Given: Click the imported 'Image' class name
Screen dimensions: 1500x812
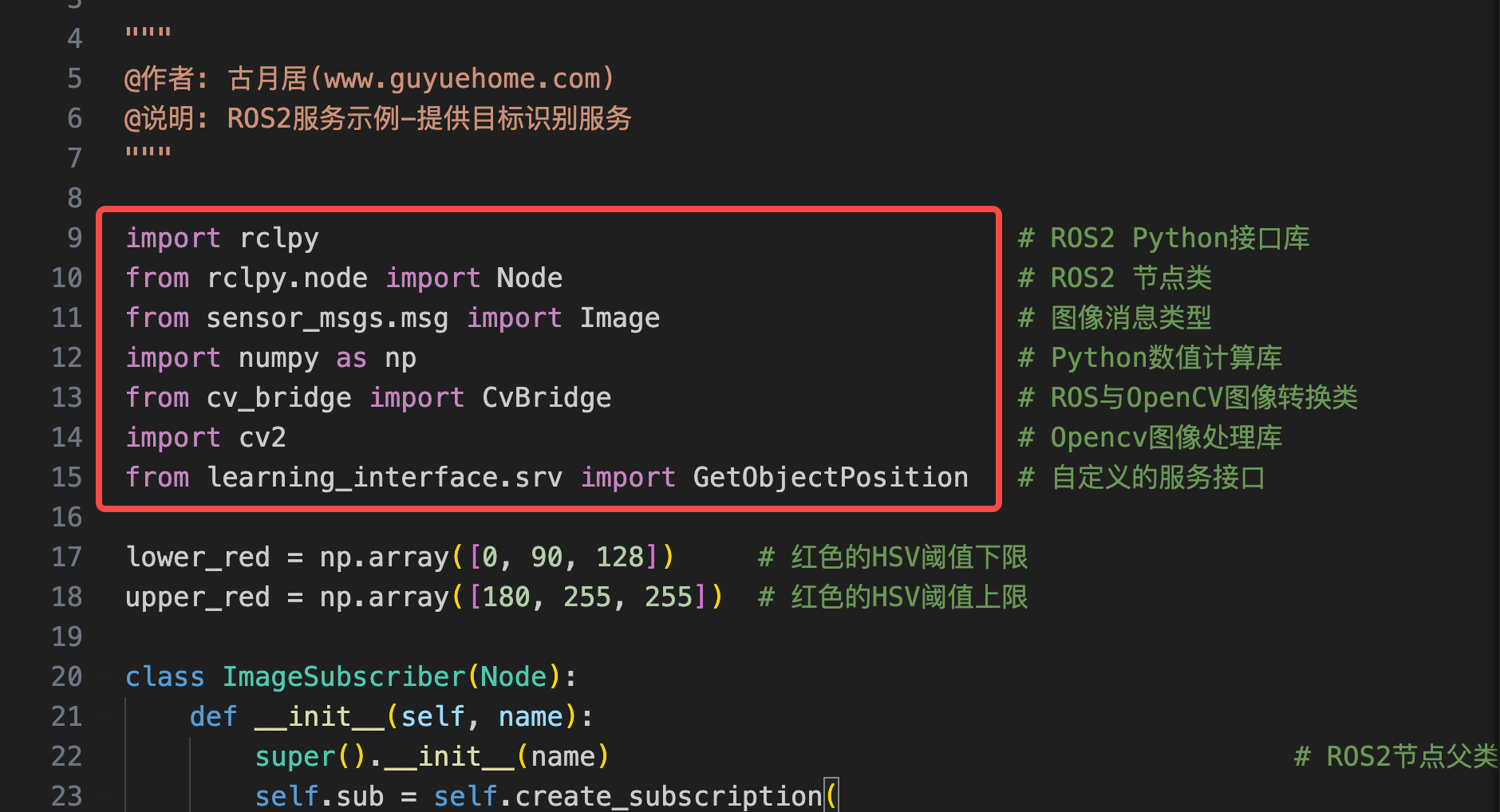Looking at the screenshot, I should pyautogui.click(x=620, y=318).
